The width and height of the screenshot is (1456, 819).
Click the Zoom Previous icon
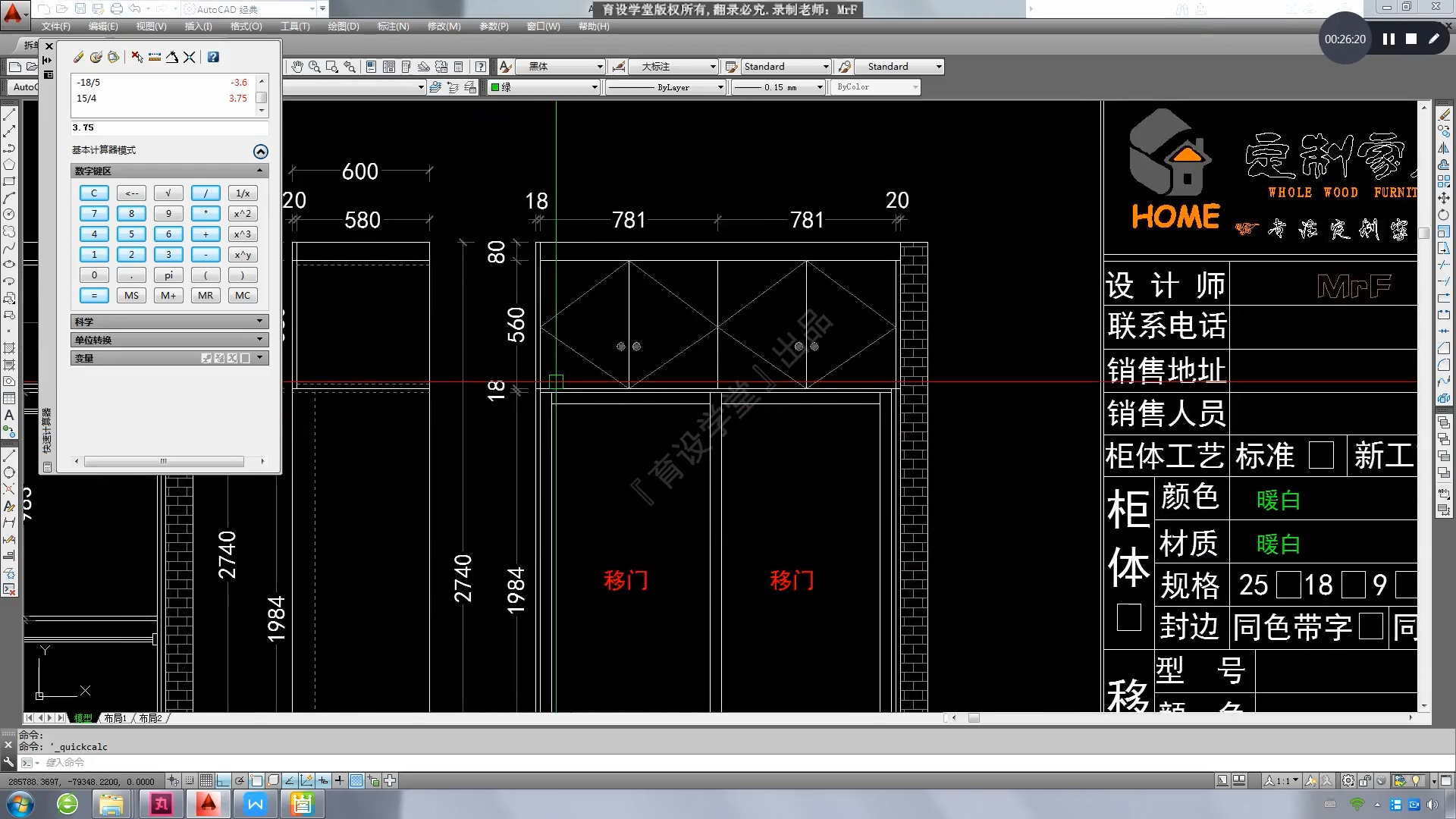[x=350, y=67]
